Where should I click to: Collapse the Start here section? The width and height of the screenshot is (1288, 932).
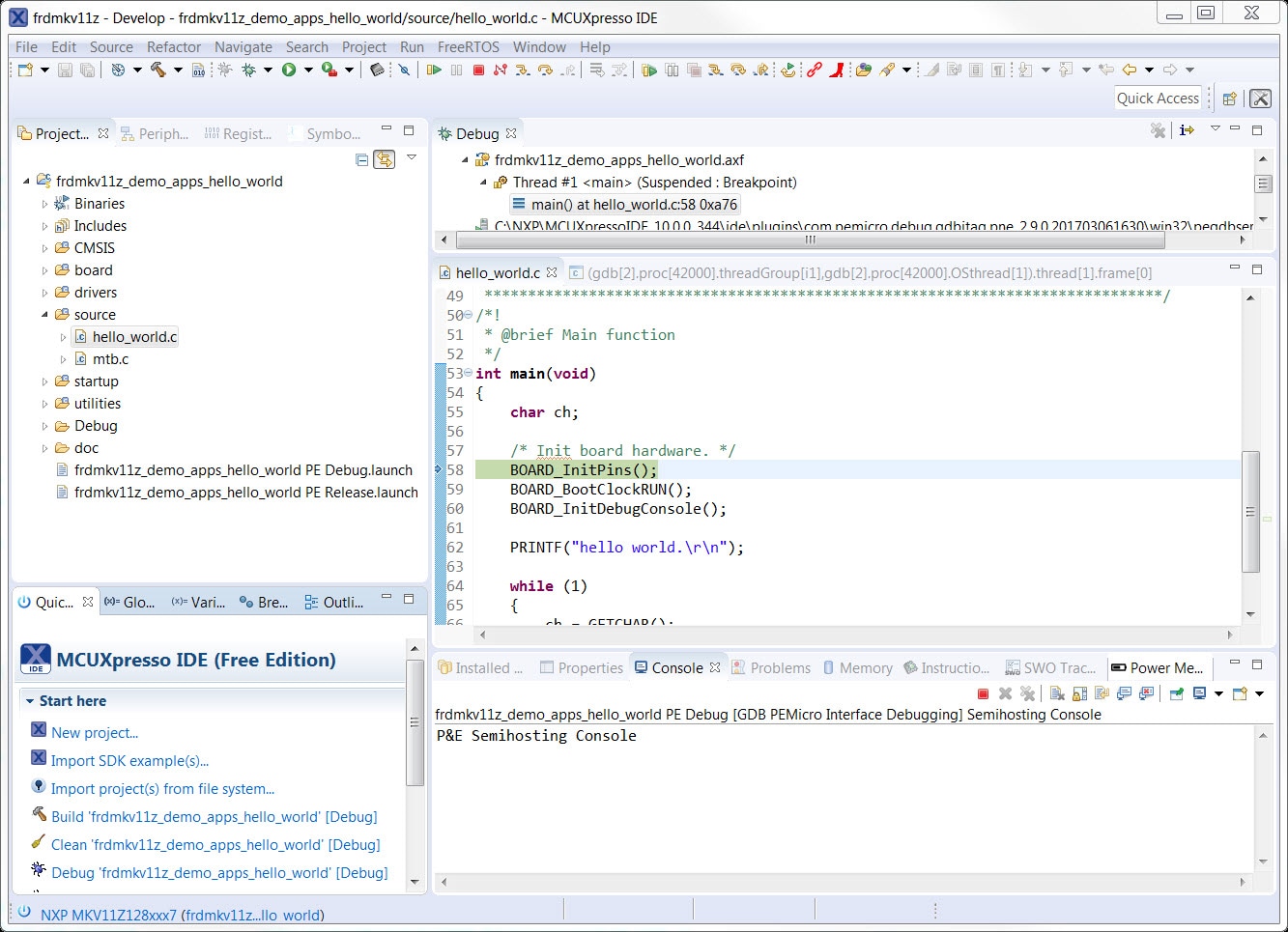point(30,701)
